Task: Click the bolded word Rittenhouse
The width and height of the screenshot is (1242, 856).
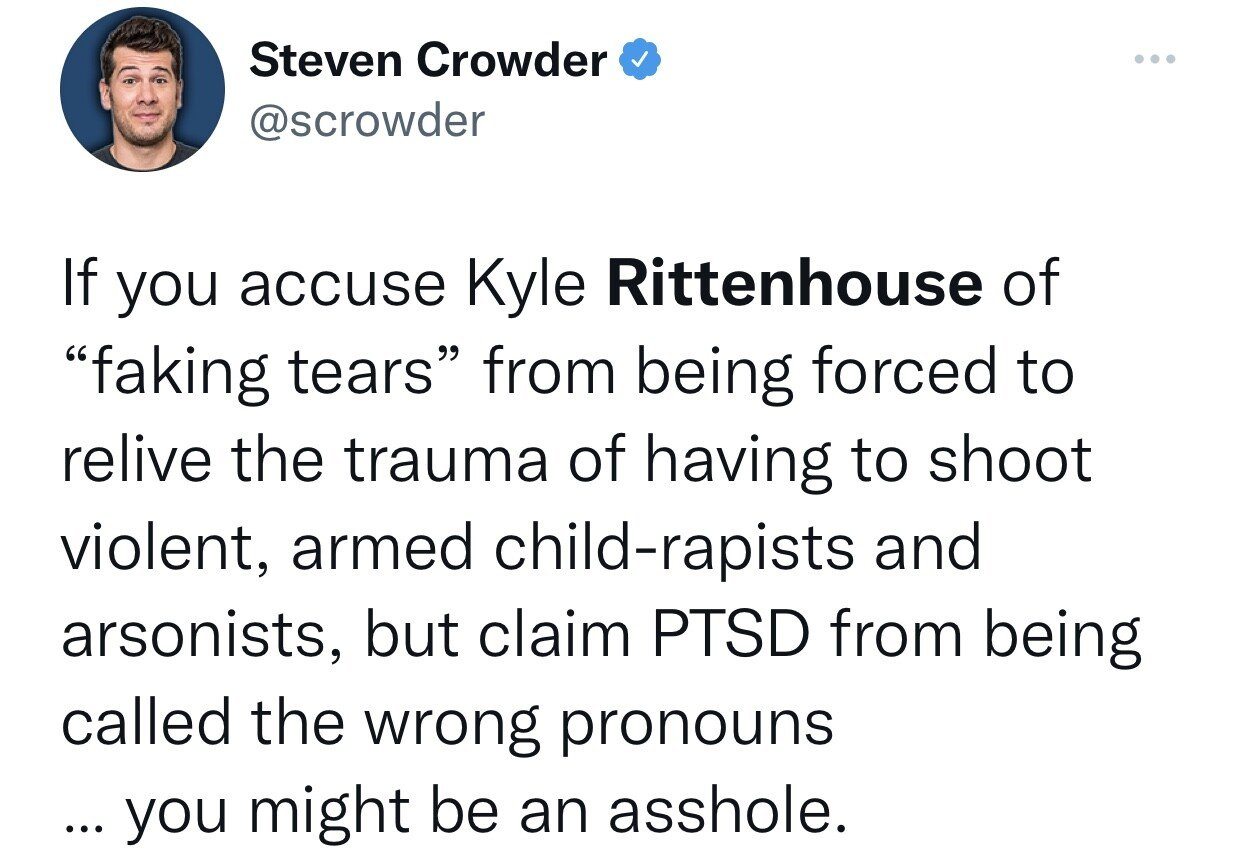Action: tap(795, 286)
